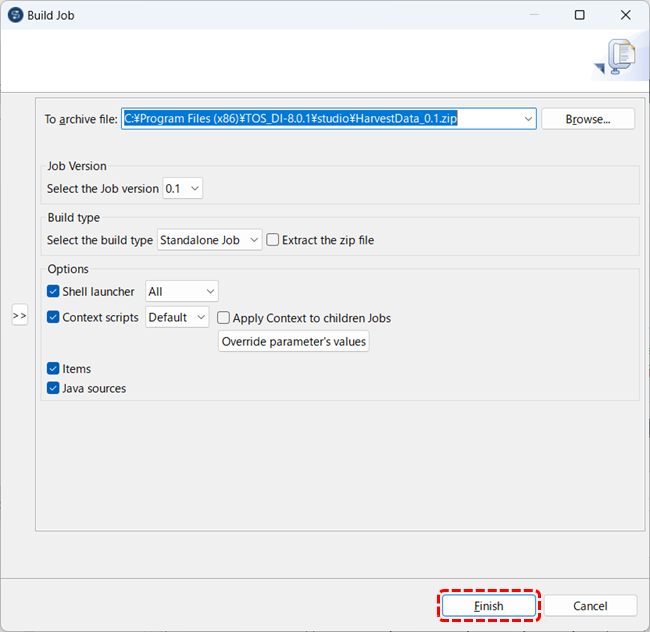Open the build type Standalone Job dropdown
Screen dimensions: 650x632
point(209,240)
